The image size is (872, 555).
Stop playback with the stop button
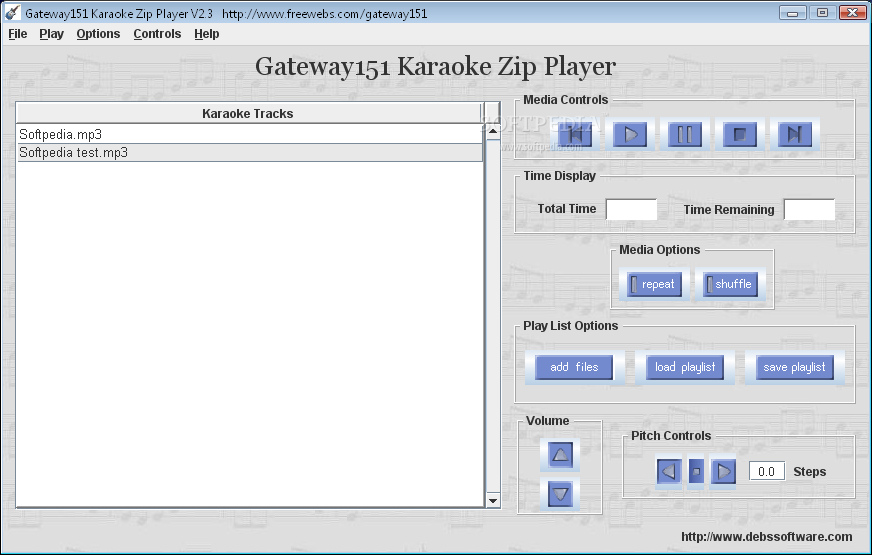[x=740, y=135]
